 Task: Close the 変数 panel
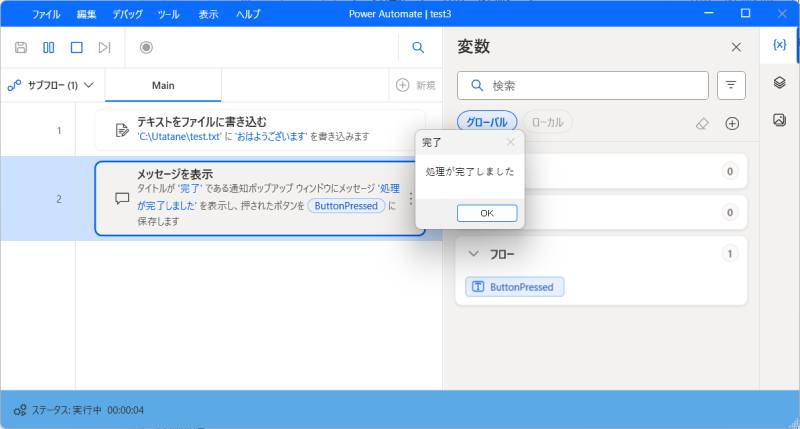[736, 47]
